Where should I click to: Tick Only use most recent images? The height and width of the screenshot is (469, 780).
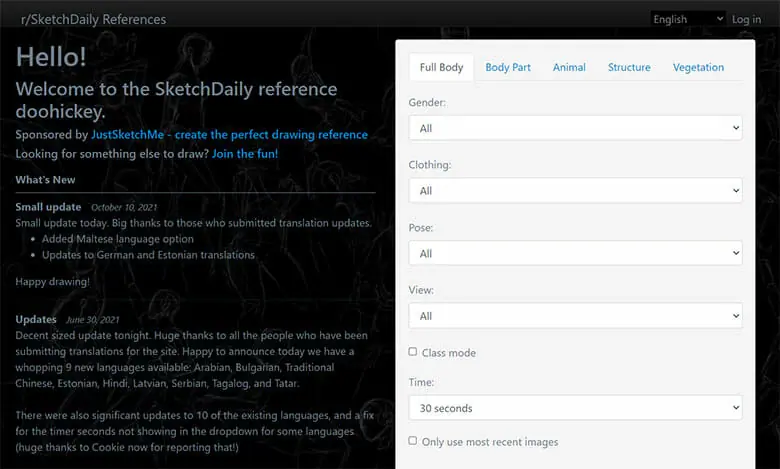click(x=413, y=441)
